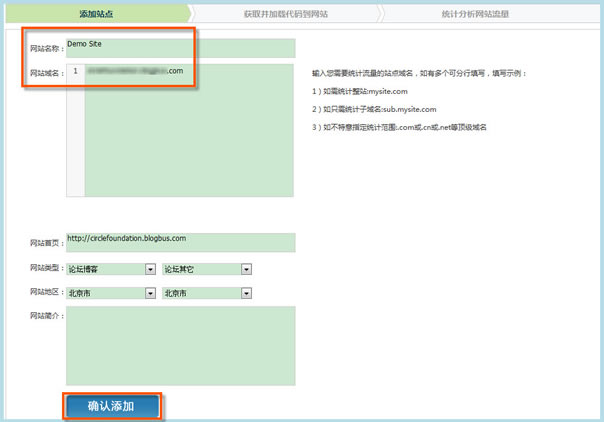Click the 网站首页 URL input field

[180, 243]
